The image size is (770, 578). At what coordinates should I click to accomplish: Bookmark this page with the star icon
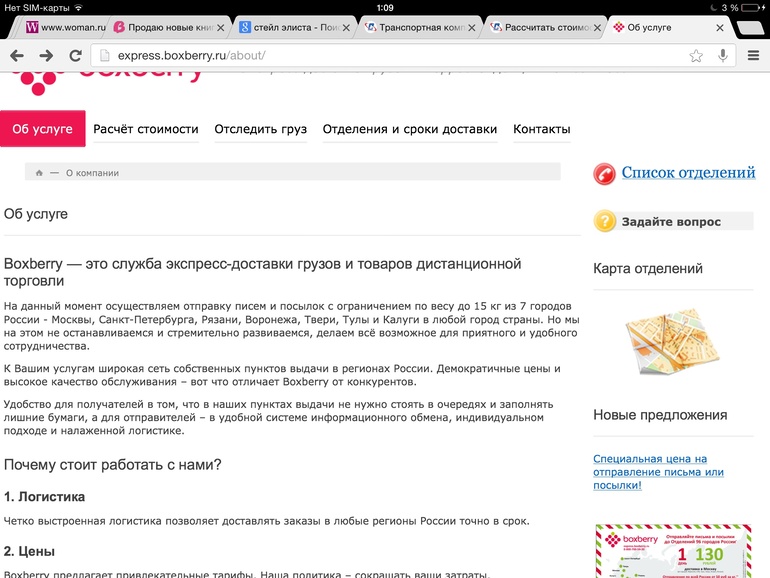point(696,56)
